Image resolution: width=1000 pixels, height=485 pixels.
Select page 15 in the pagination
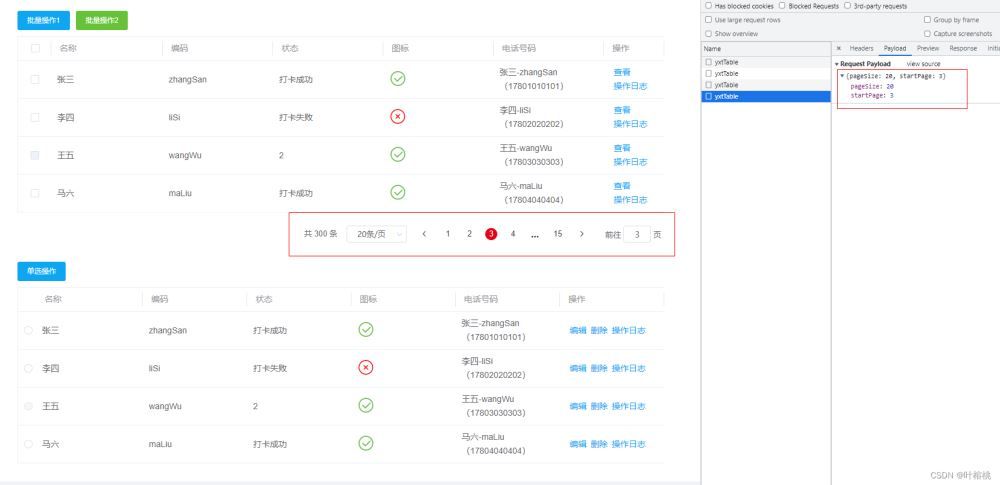point(557,234)
